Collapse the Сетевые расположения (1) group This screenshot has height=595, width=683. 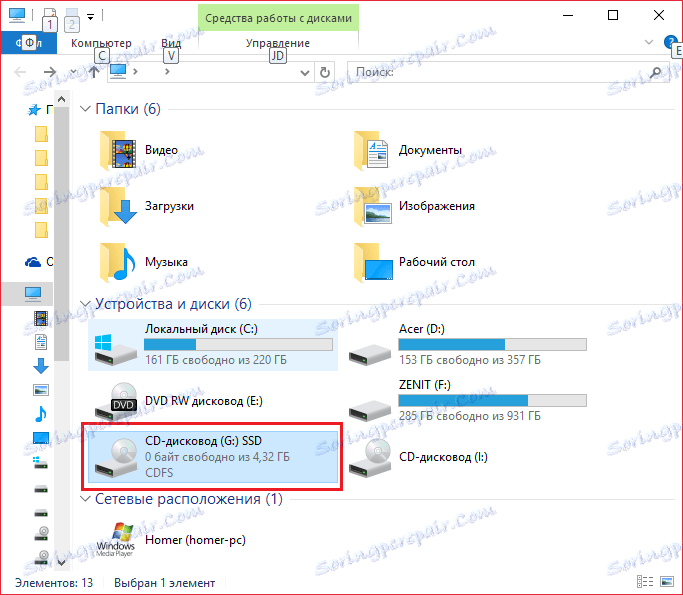(85, 498)
